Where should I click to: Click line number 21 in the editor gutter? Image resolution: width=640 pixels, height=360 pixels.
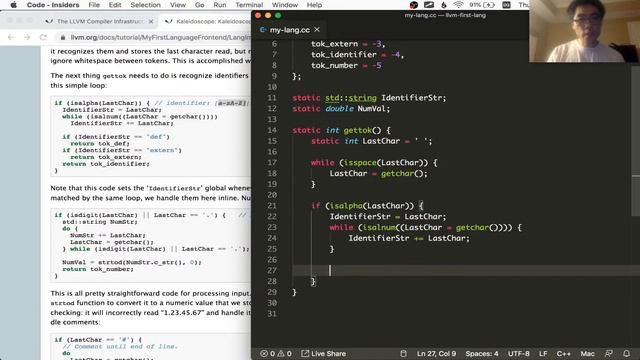click(272, 206)
